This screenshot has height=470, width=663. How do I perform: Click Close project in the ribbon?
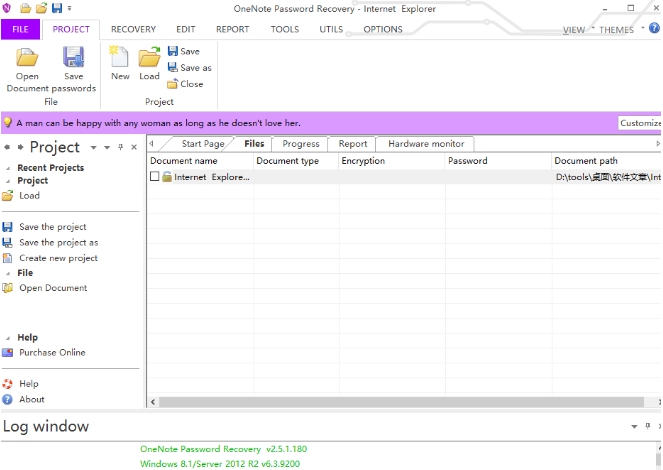[185, 84]
